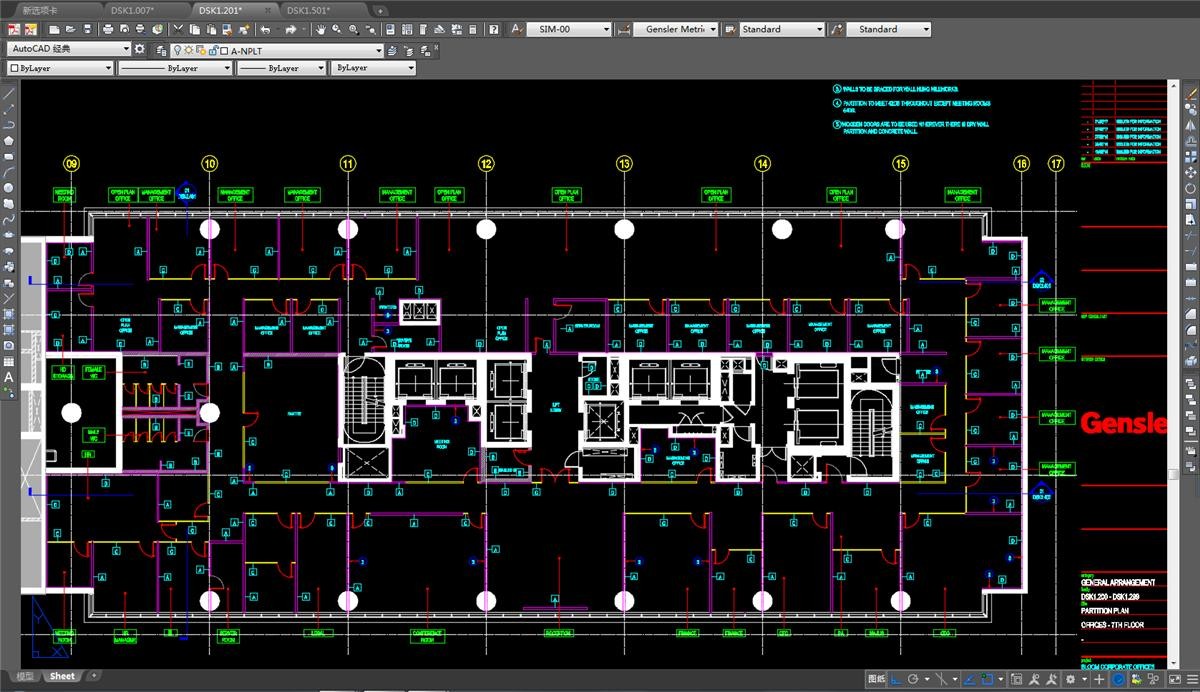Viewport: 1200px width, 692px height.
Task: Click the new drawing tab plus button
Action: [380, 10]
